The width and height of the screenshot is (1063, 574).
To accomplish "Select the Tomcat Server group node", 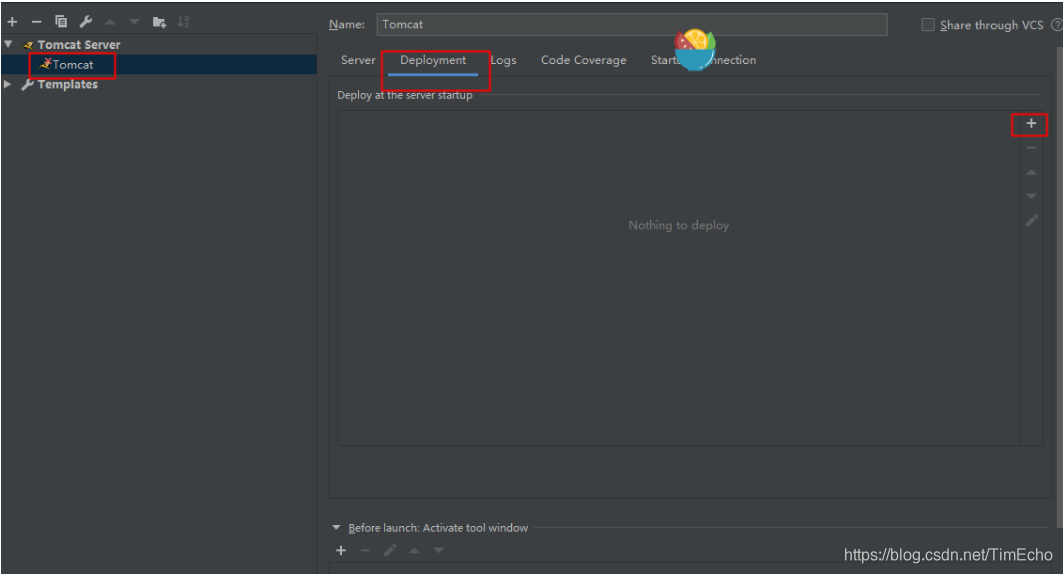I will (79, 45).
